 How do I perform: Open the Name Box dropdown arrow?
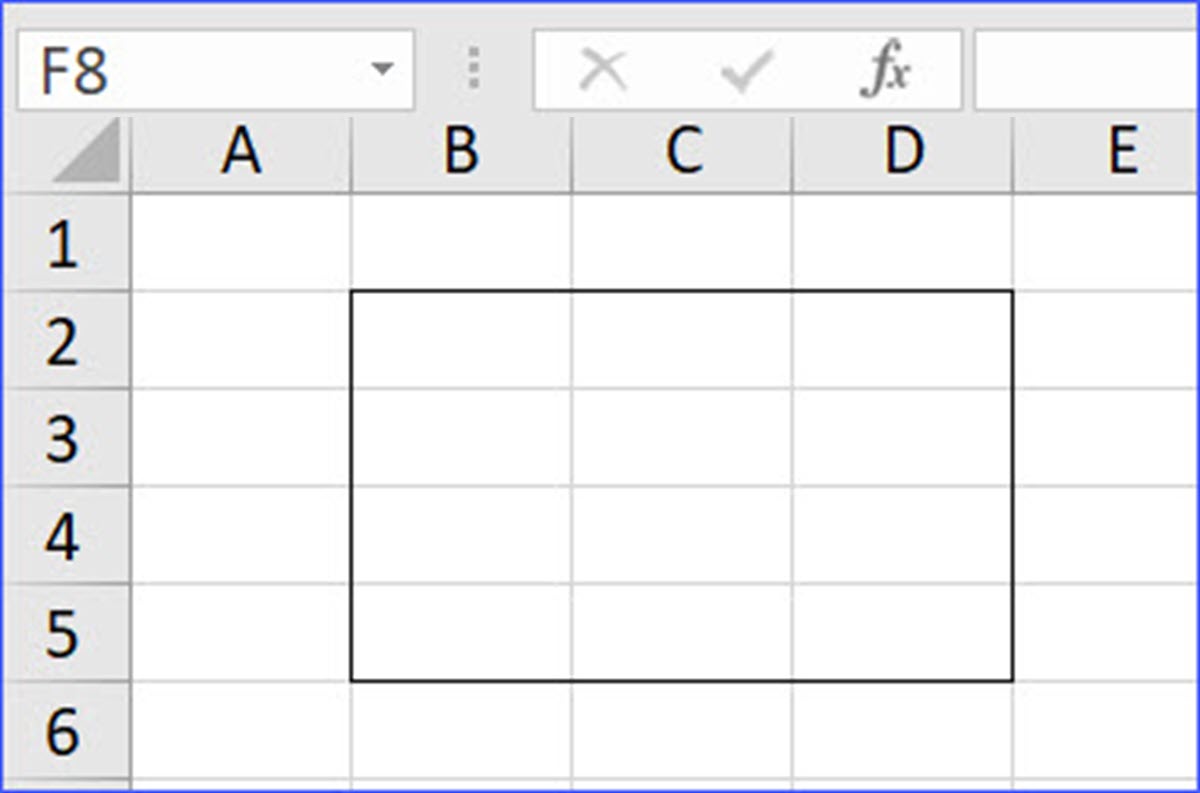384,67
